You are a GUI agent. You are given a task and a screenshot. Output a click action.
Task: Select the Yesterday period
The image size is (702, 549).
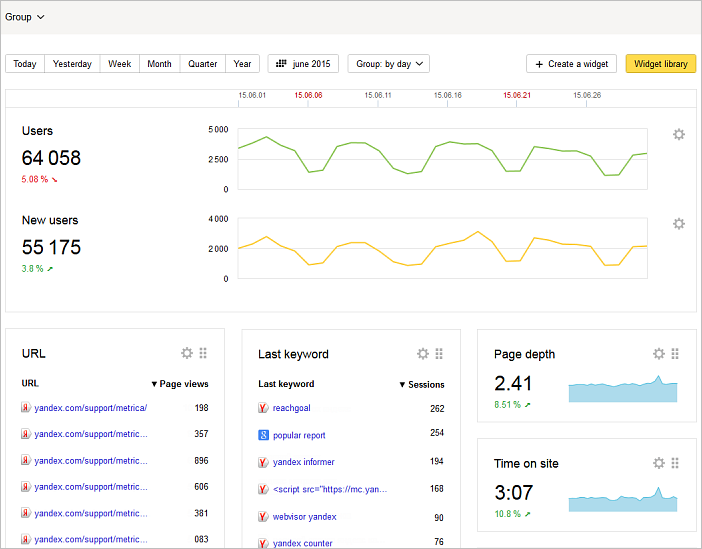[72, 64]
